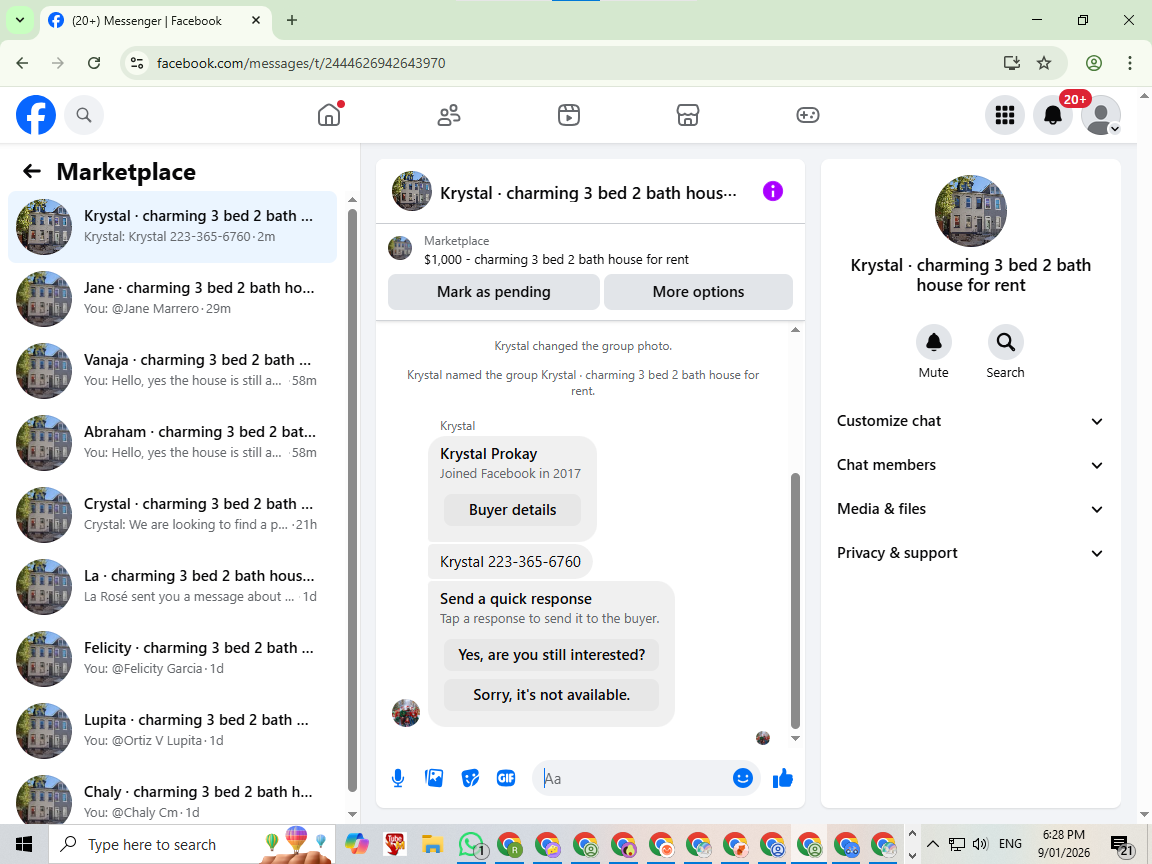Open the Gaming icon in top nav
The width and height of the screenshot is (1152, 864).
pos(807,115)
